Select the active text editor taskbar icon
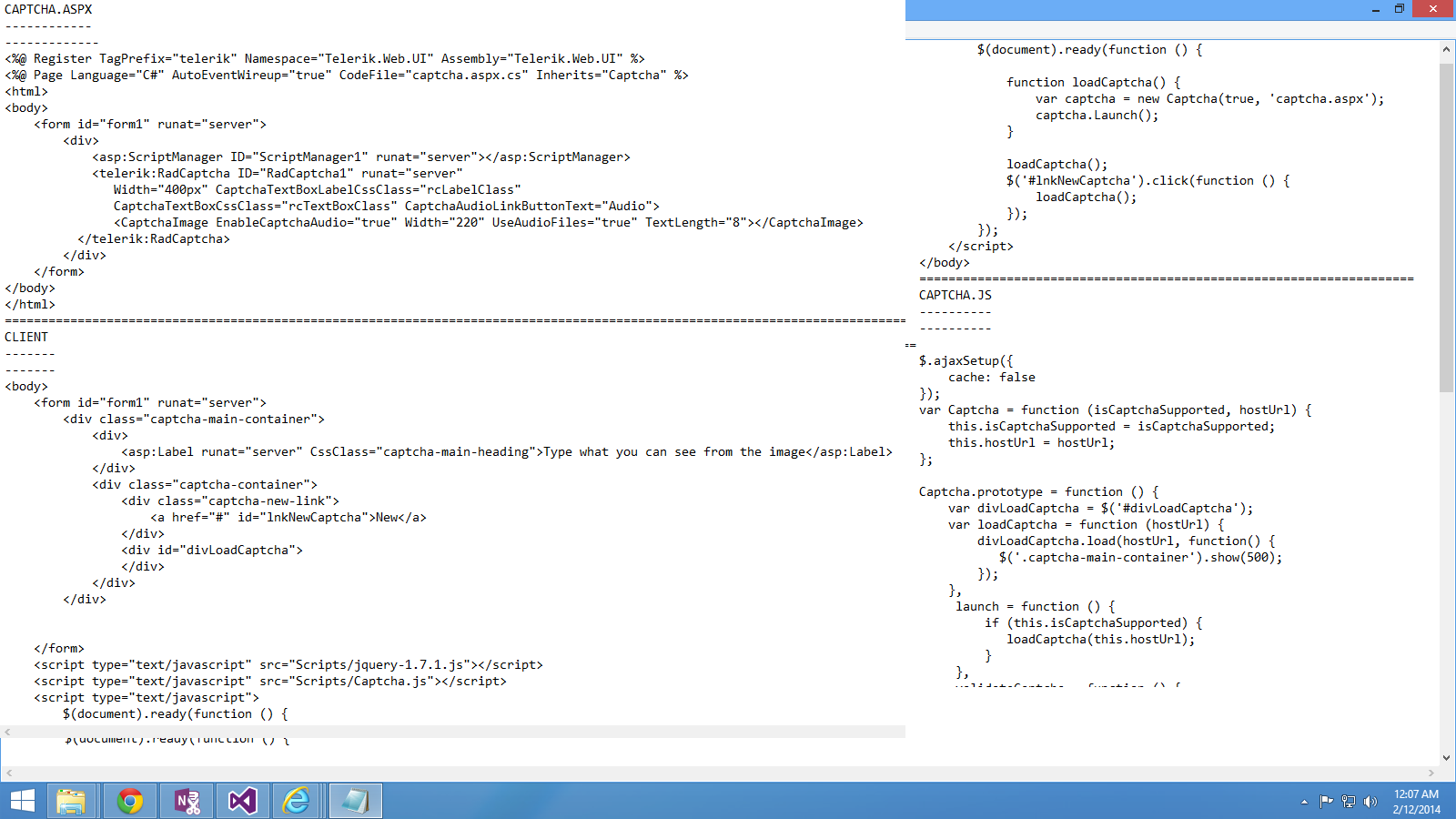Screen dimensions: 1456x819 tap(355, 801)
